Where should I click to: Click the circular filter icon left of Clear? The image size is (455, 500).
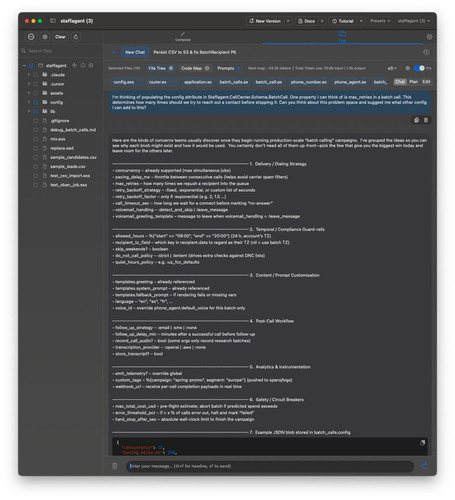coord(31,37)
